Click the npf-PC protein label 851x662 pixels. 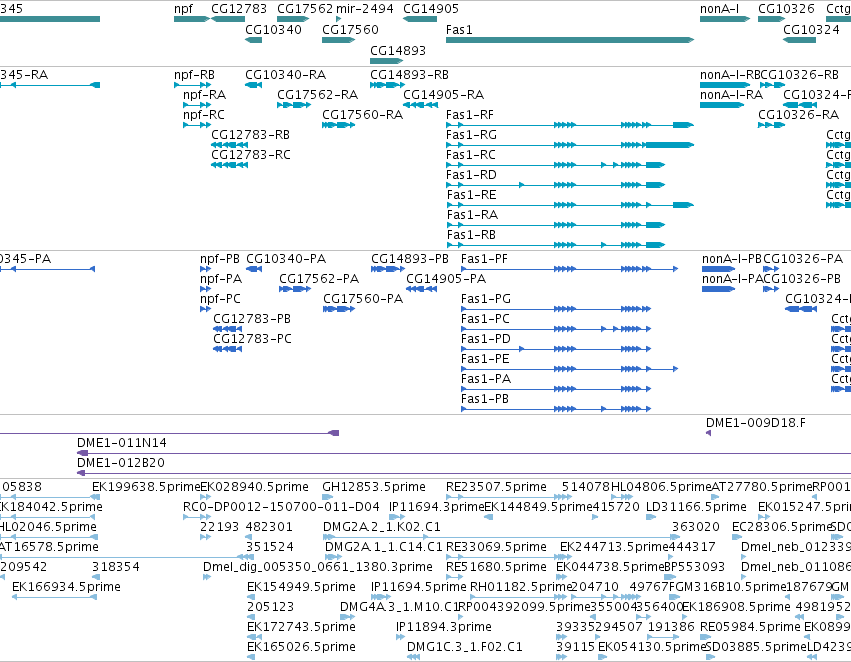220,299
